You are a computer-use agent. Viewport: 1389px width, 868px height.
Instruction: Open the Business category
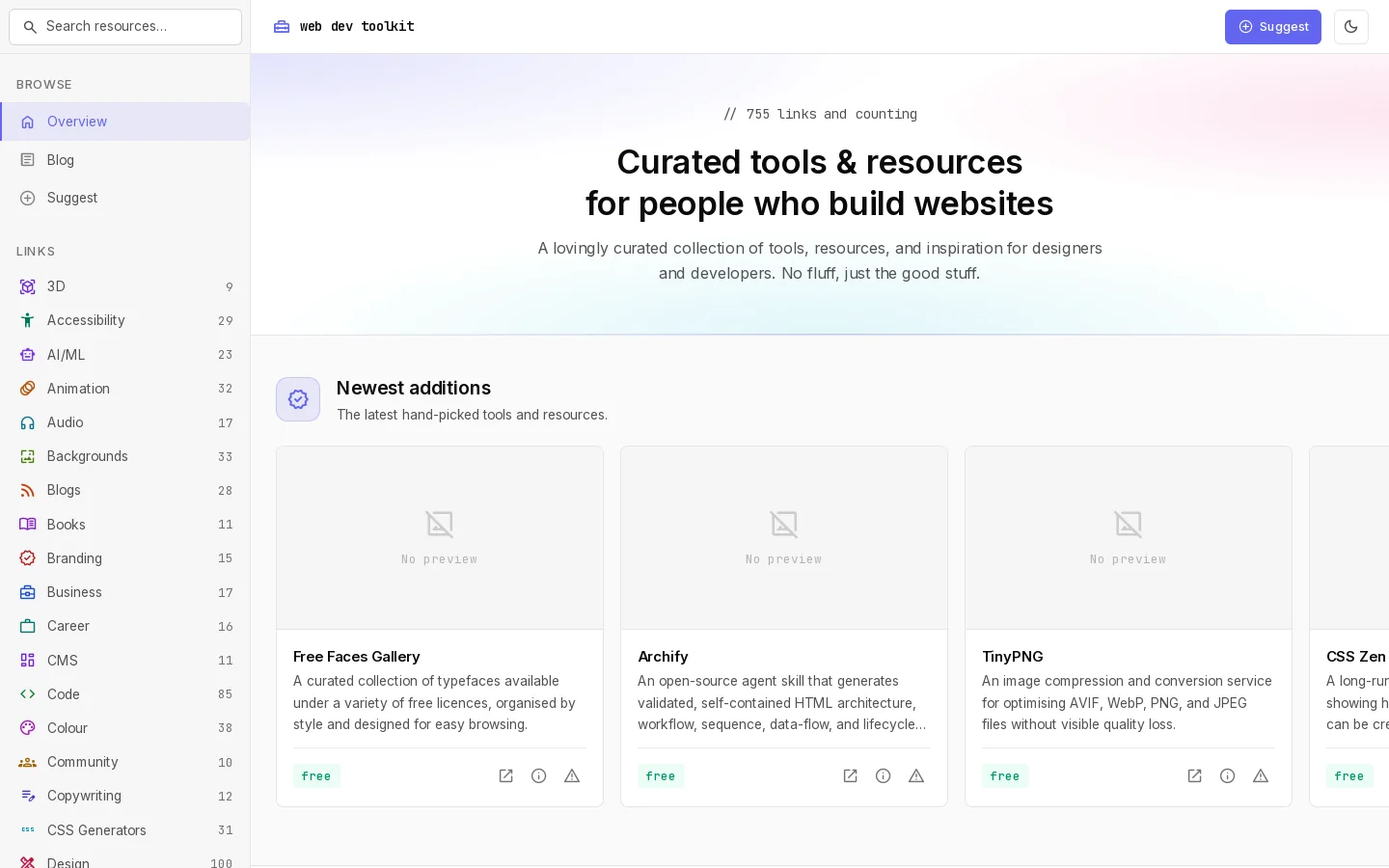click(125, 592)
